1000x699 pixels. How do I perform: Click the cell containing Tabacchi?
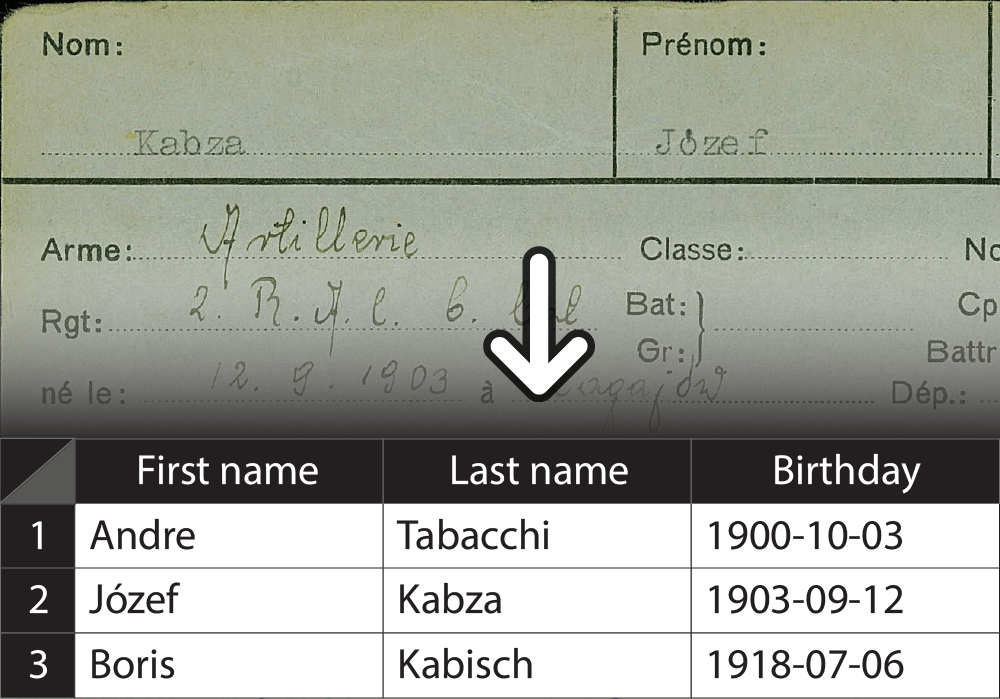538,536
